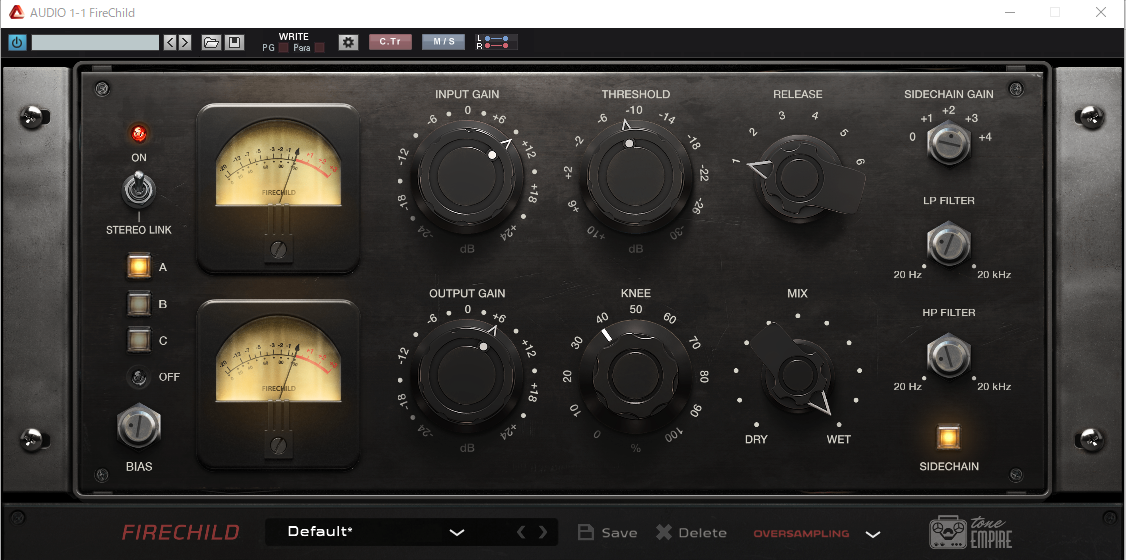Click the Delete preset button

tap(691, 533)
